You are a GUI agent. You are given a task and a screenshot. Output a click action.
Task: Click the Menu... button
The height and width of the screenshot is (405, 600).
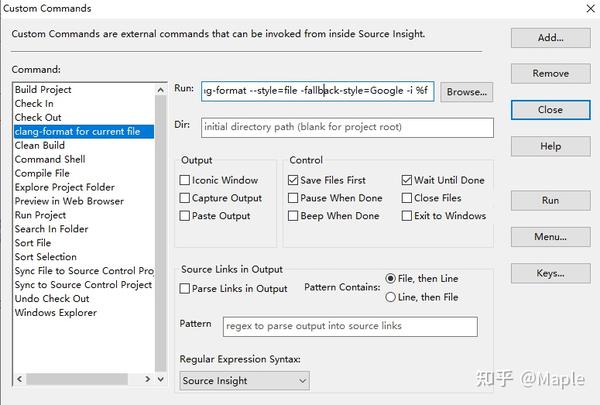(551, 237)
